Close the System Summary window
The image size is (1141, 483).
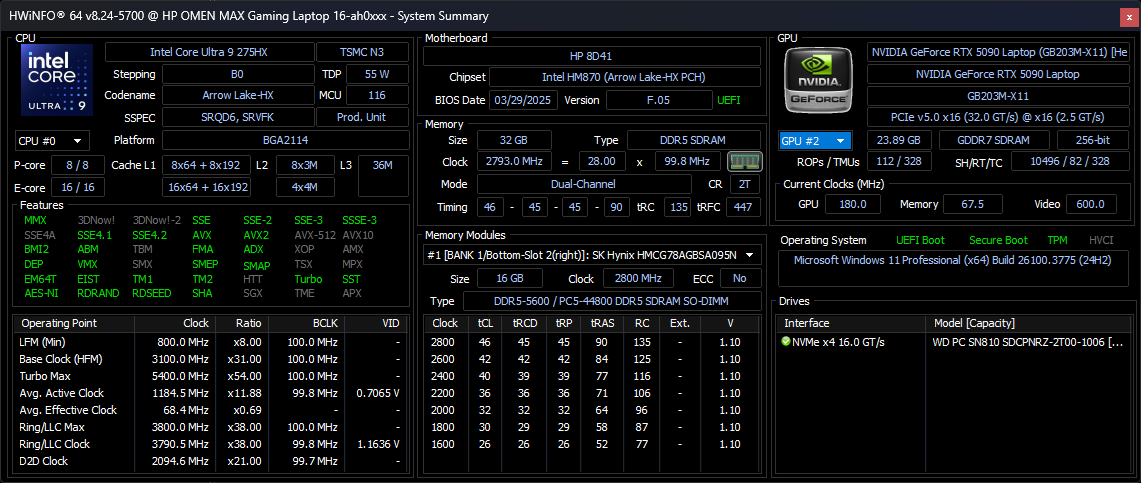(1127, 16)
